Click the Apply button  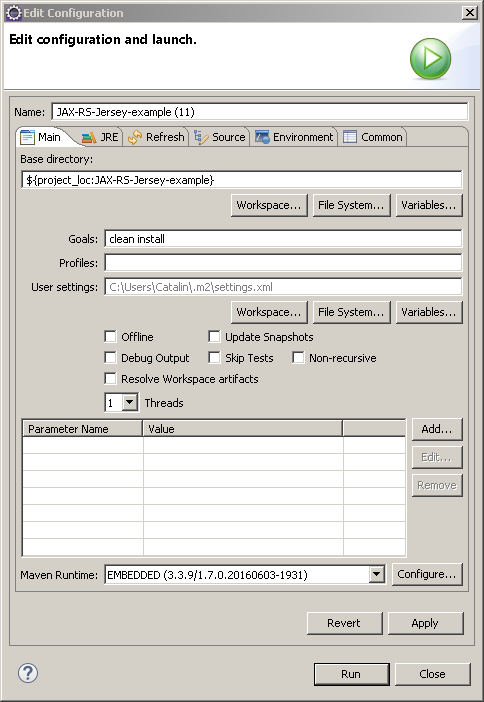pos(425,623)
